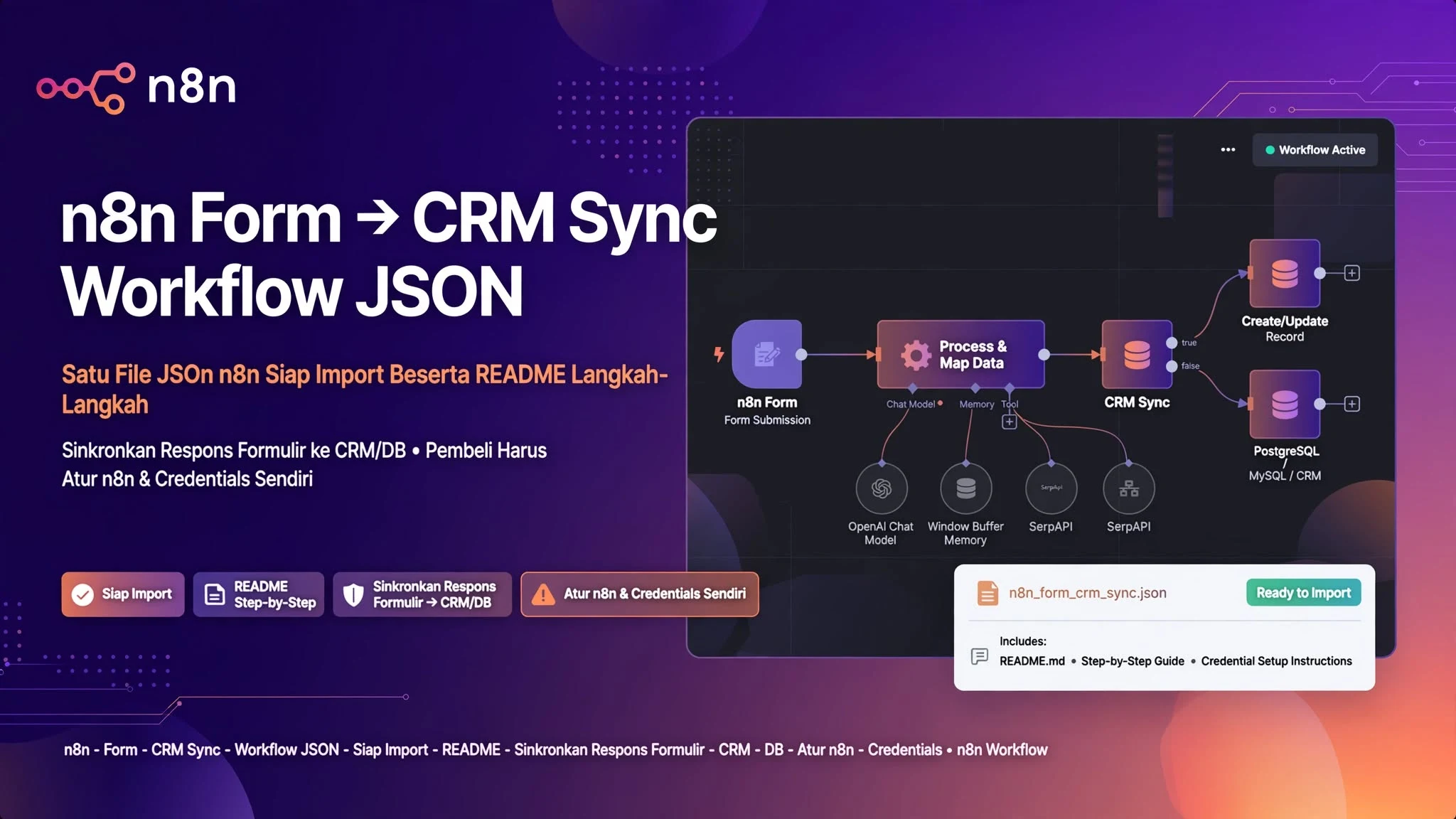Click the false output of CRM Sync
This screenshot has height=819, width=1456.
[x=1172, y=366]
